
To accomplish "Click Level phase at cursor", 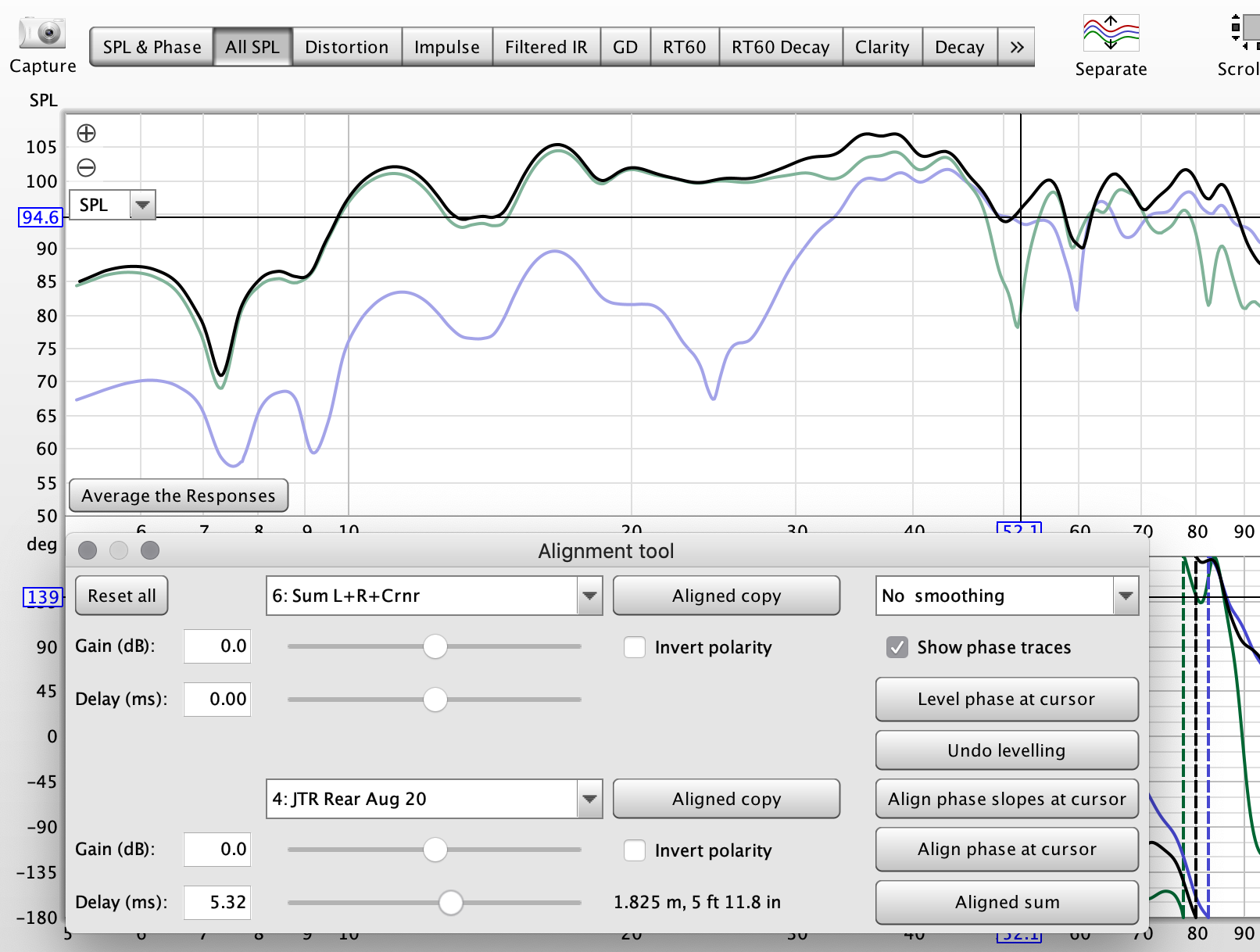I will 1007,699.
